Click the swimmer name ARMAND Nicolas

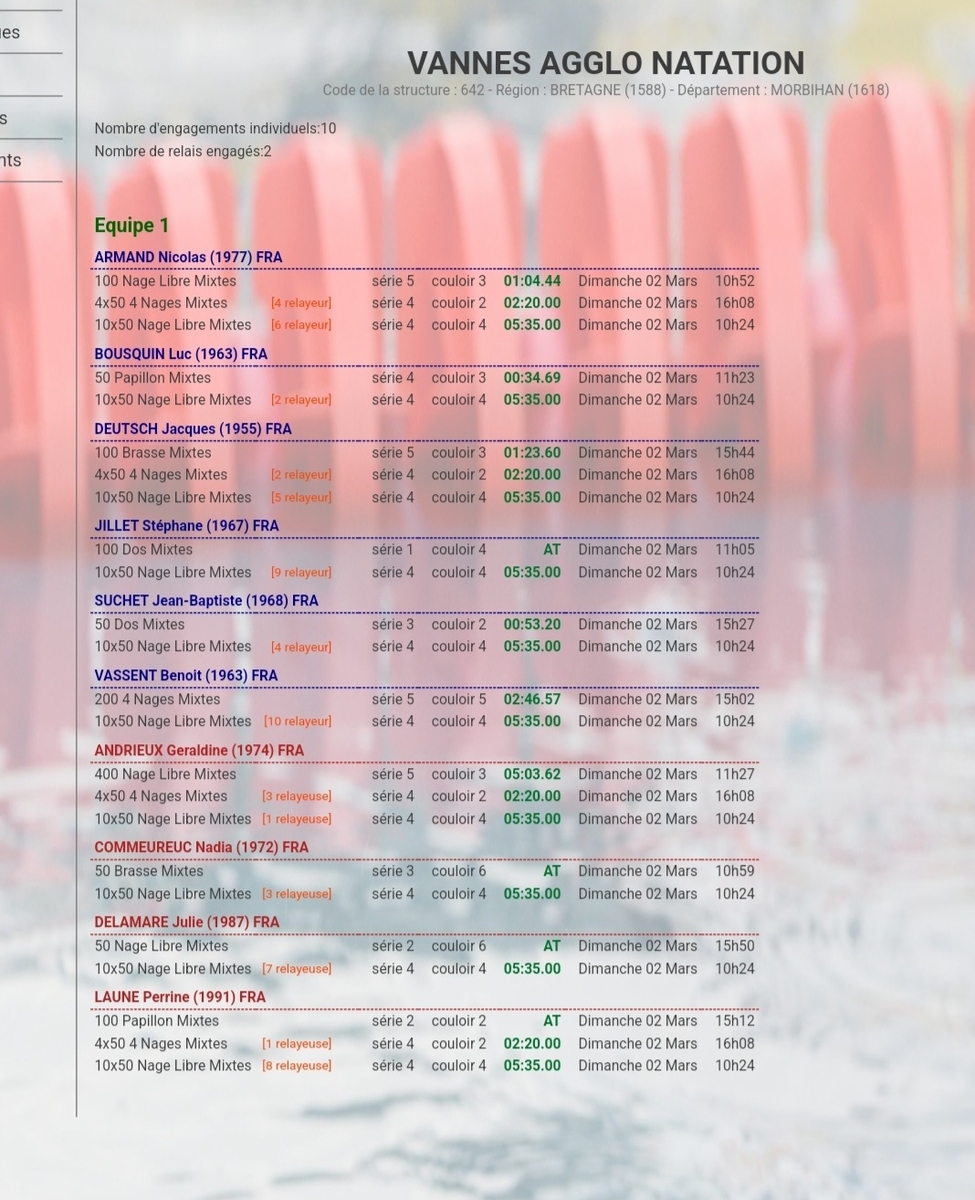click(188, 257)
